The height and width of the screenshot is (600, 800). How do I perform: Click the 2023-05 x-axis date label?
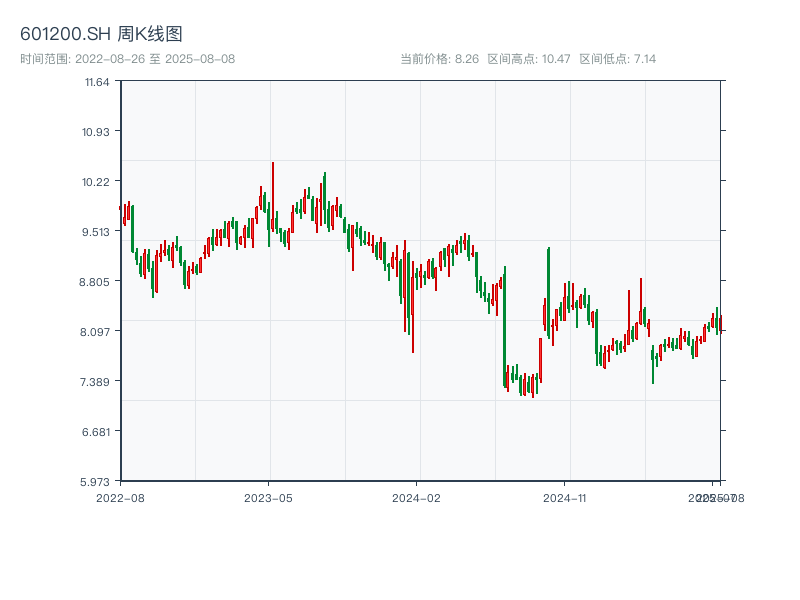268,497
